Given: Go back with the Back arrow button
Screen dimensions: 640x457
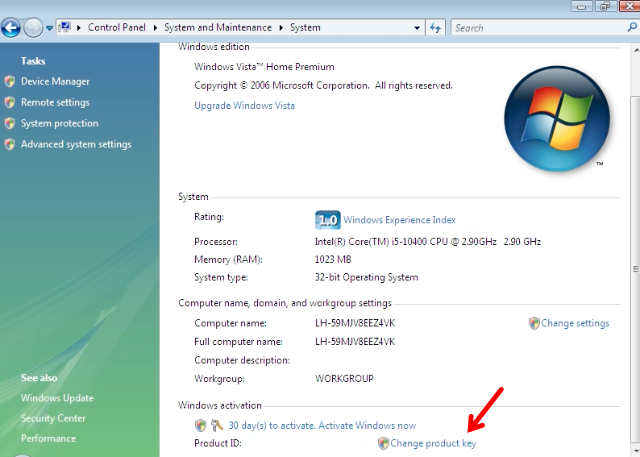Looking at the screenshot, I should (x=11, y=28).
